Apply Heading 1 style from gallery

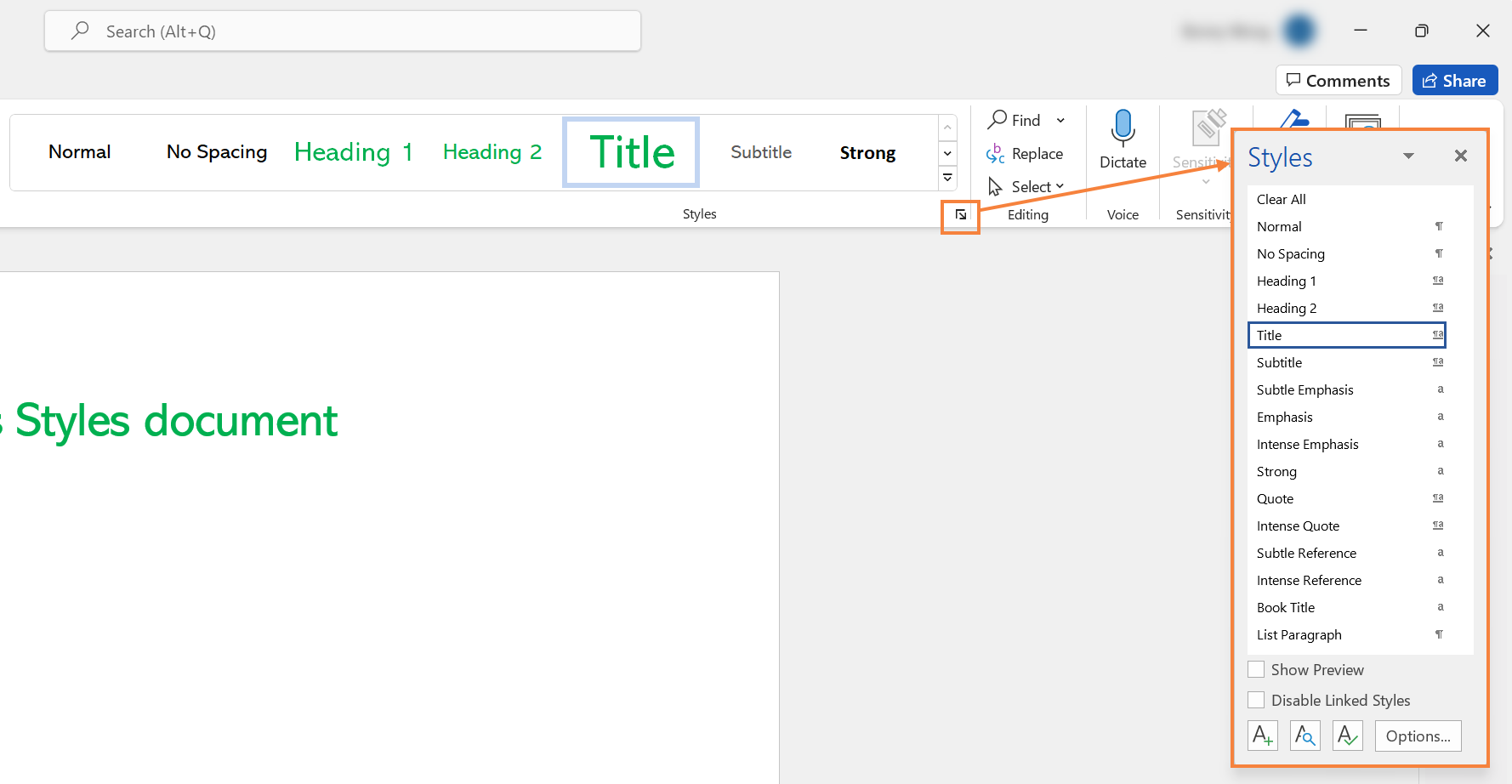pos(354,152)
